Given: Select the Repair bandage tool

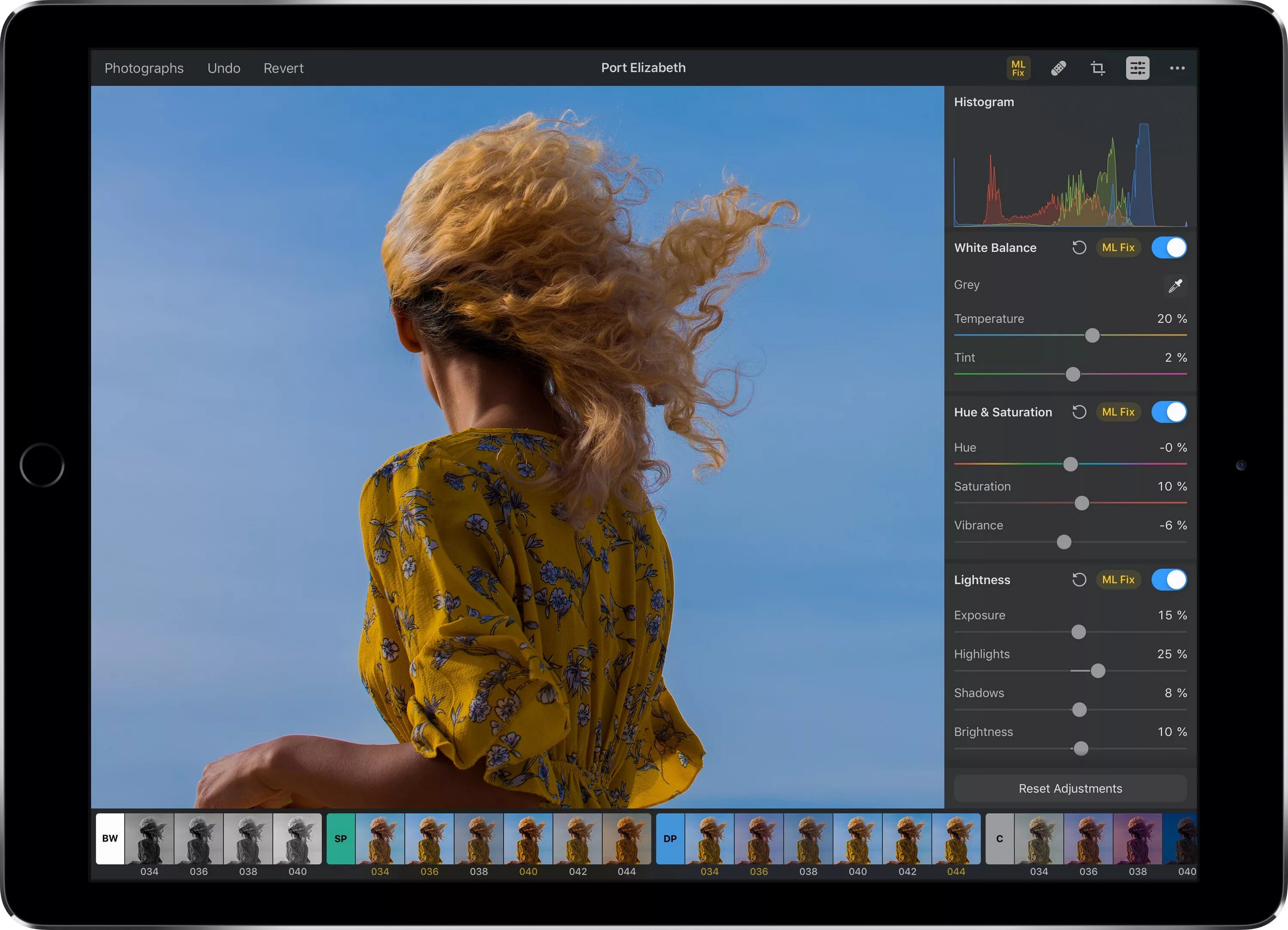Looking at the screenshot, I should point(1058,68).
